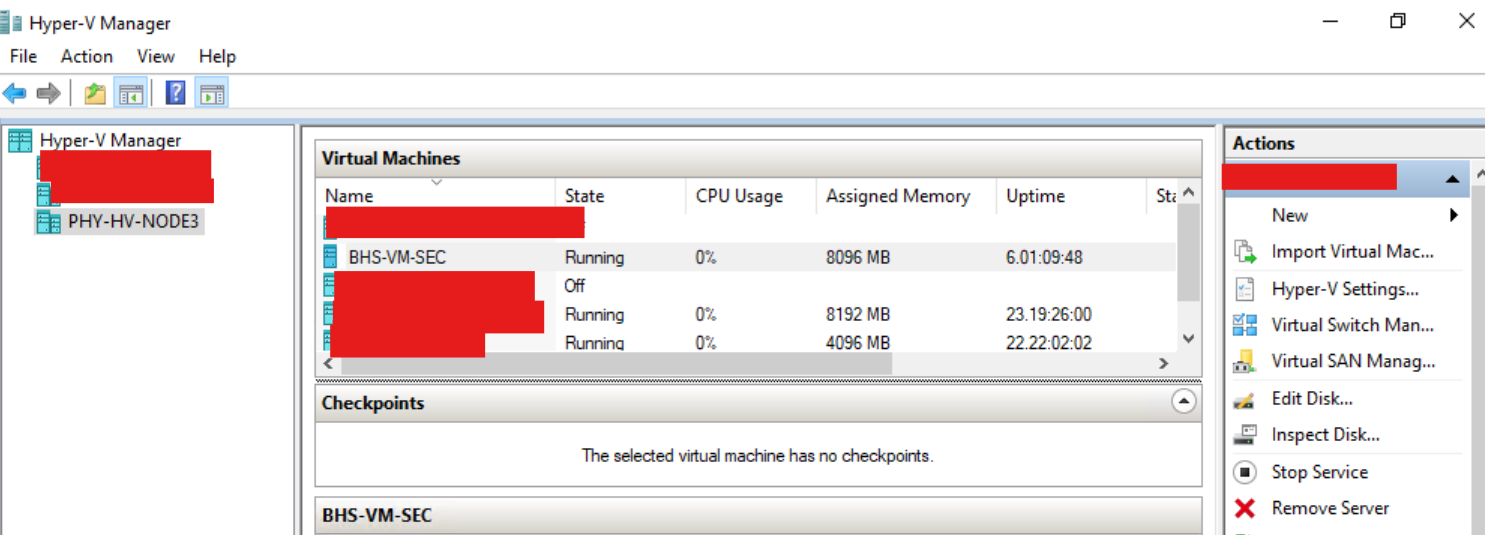Open the Help menu

pos(217,57)
